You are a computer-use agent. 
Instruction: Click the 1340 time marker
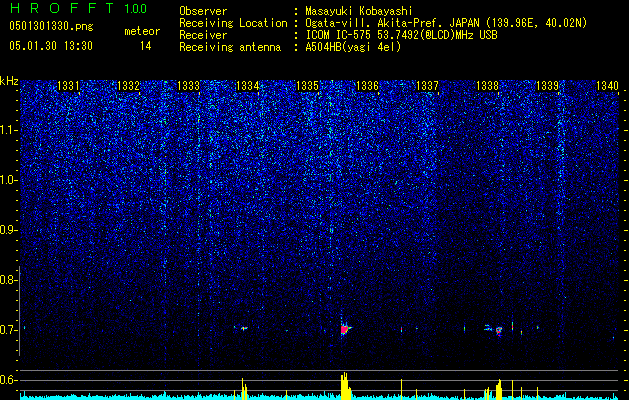pos(607,85)
